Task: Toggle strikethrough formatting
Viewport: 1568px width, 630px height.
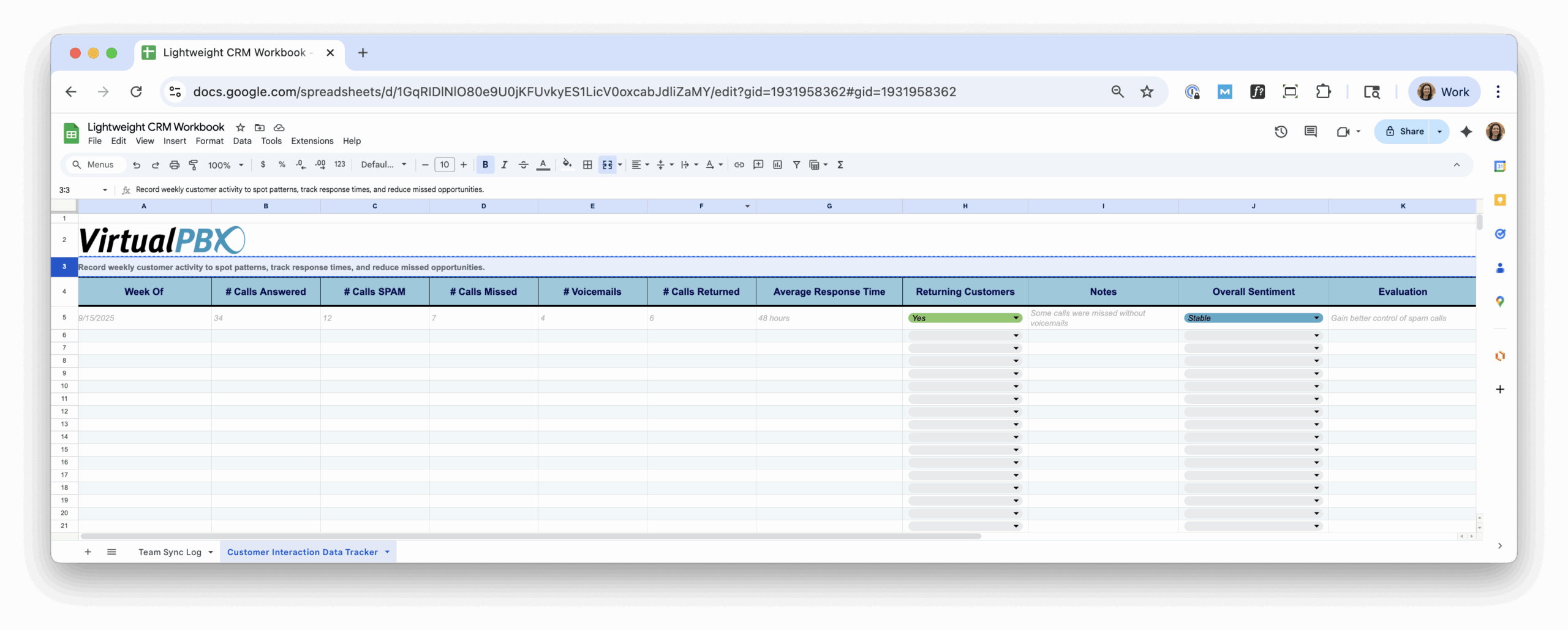Action: [523, 165]
